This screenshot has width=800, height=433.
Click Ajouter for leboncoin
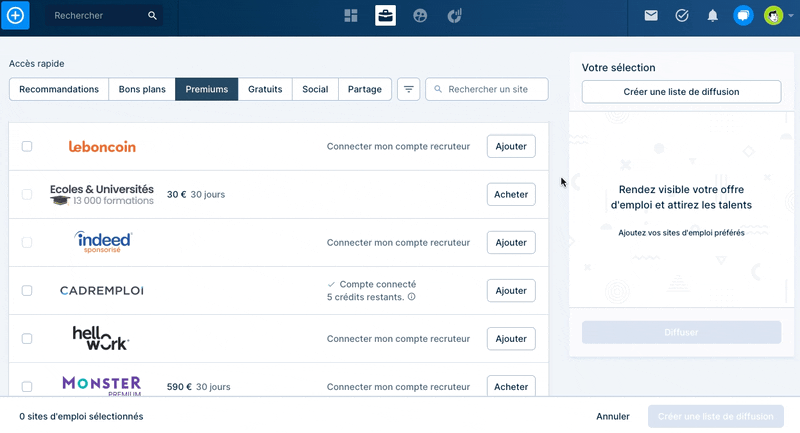[x=511, y=146]
